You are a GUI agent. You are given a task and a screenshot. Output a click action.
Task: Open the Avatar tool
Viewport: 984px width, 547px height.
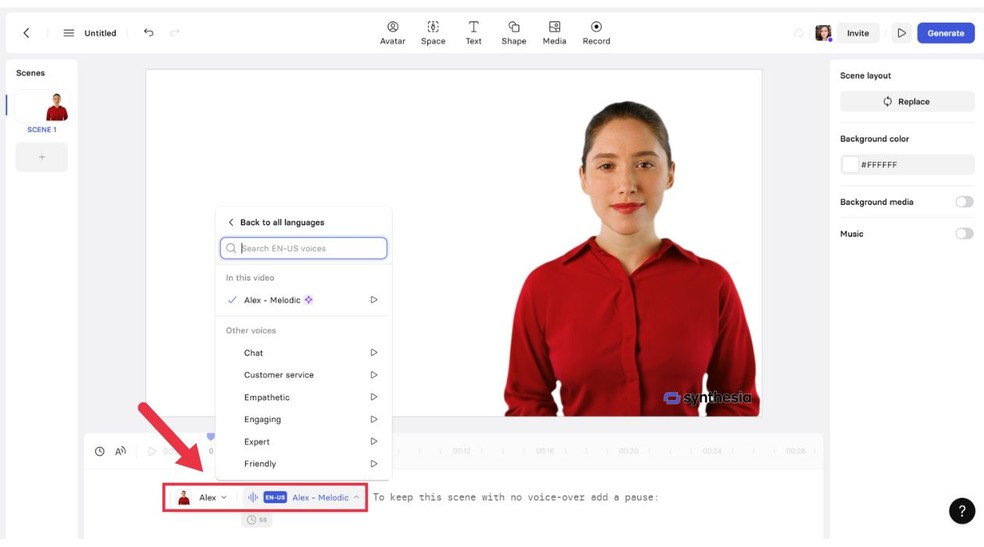tap(392, 32)
